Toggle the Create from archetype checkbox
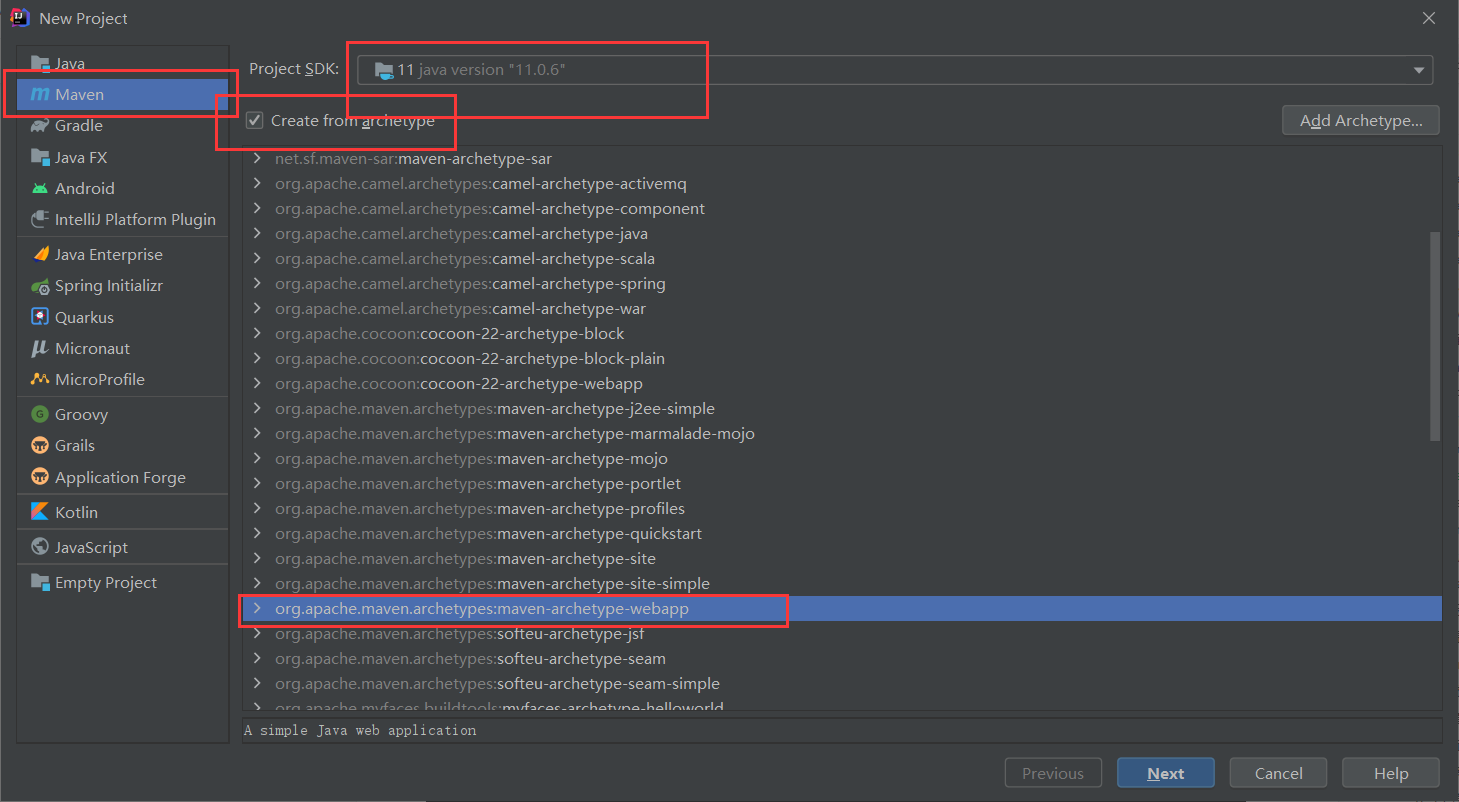The height and width of the screenshot is (802, 1459). (x=255, y=121)
